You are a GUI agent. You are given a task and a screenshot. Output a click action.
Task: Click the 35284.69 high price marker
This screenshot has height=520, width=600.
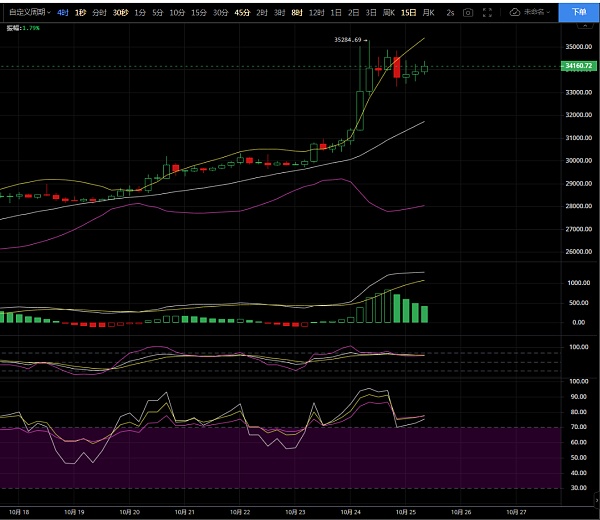(348, 40)
